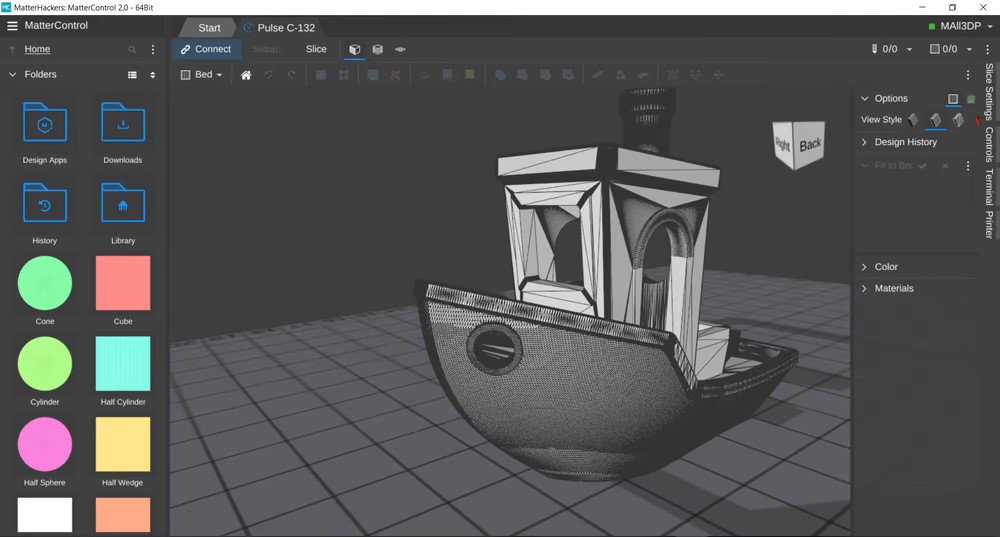Open the Fit to Bounds row overflow menu
1000x537 pixels.
tap(967, 166)
